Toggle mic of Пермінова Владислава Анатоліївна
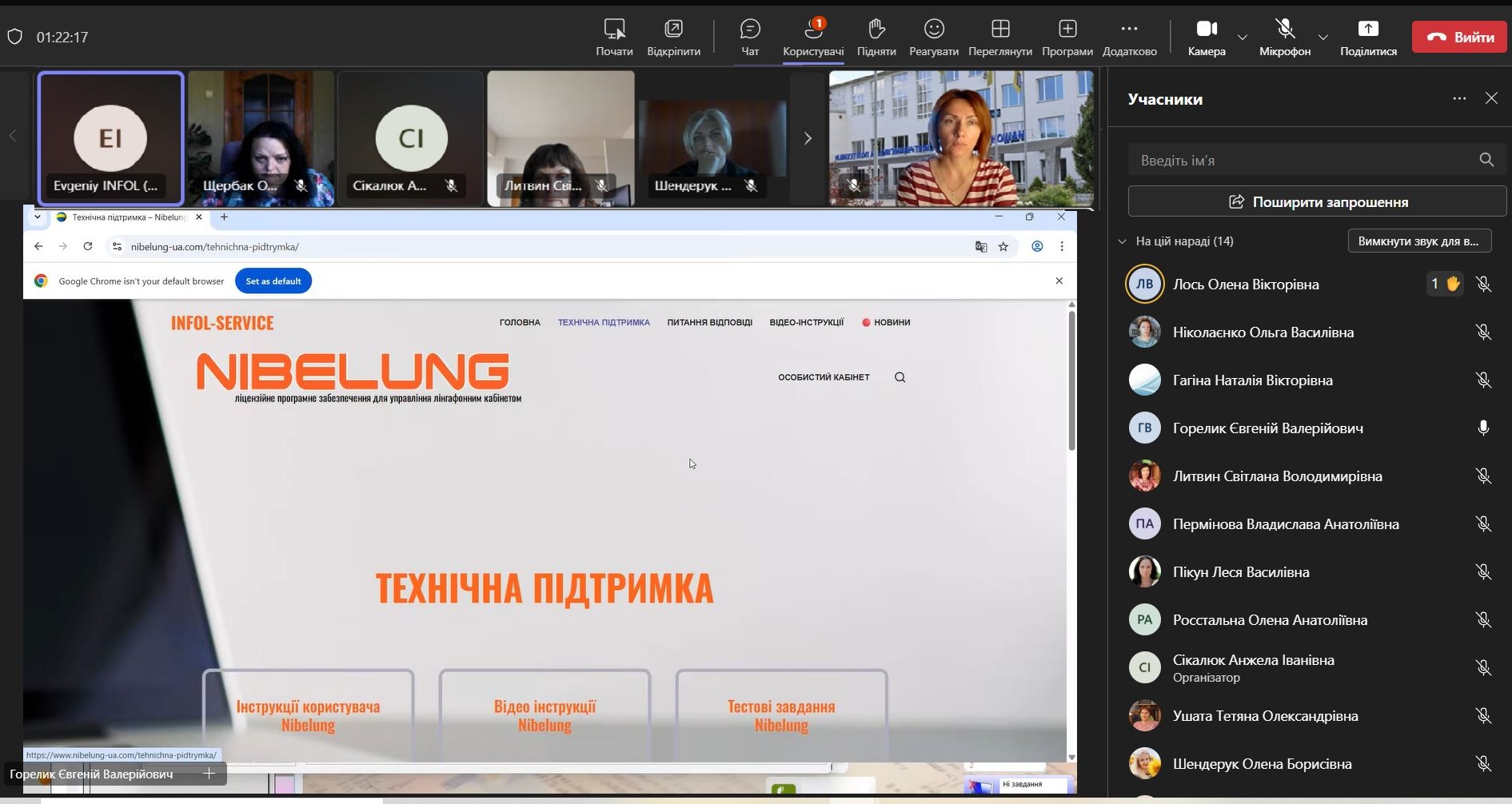 (1483, 523)
